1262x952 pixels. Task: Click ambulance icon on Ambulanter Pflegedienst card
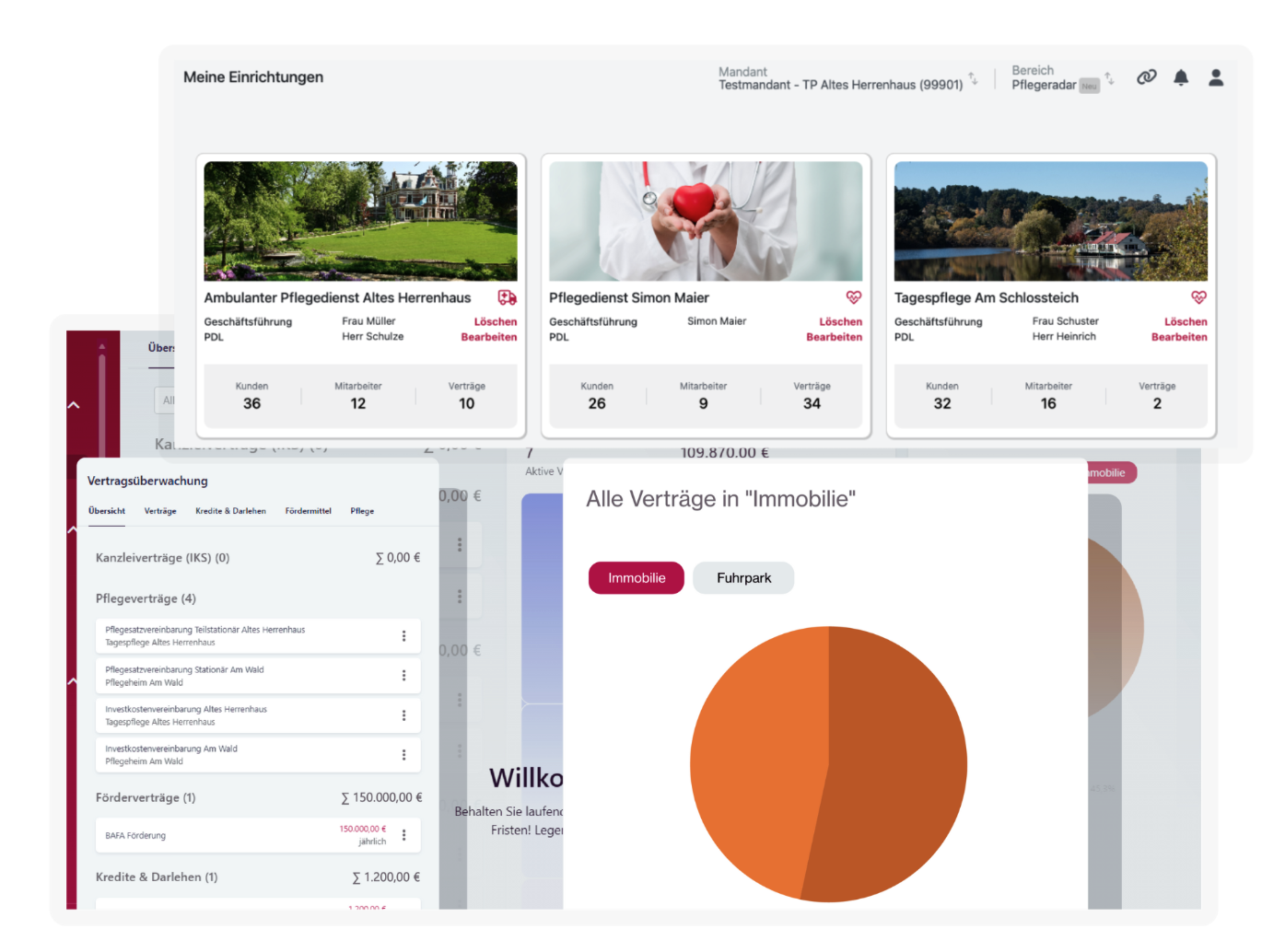pyautogui.click(x=508, y=297)
